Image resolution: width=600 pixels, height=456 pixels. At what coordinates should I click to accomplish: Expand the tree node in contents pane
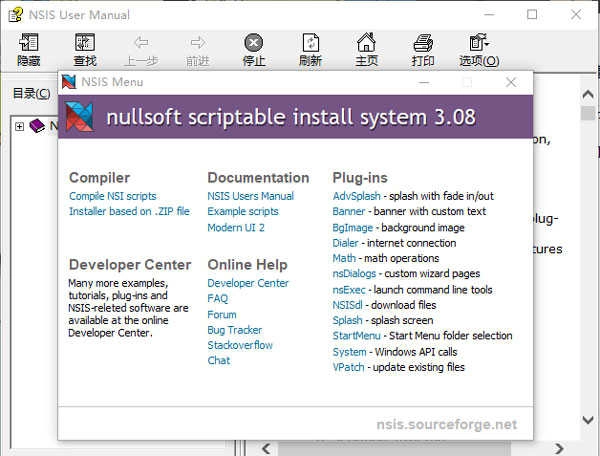[19, 126]
